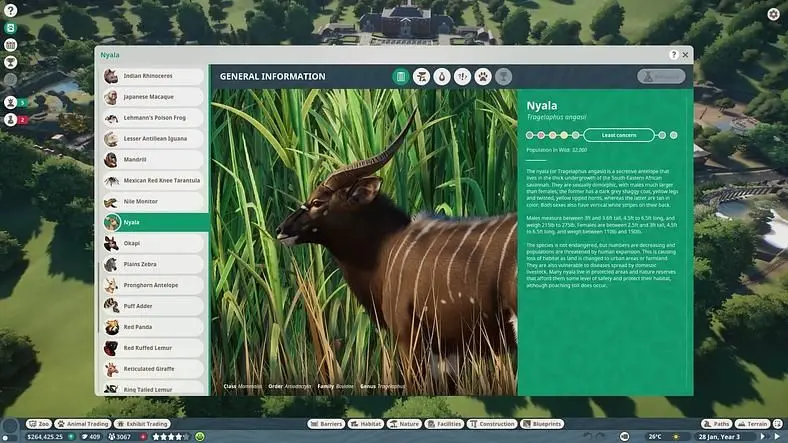Image resolution: width=788 pixels, height=443 pixels.
Task: Click the green smiley happiness icon
Action: tap(200, 437)
